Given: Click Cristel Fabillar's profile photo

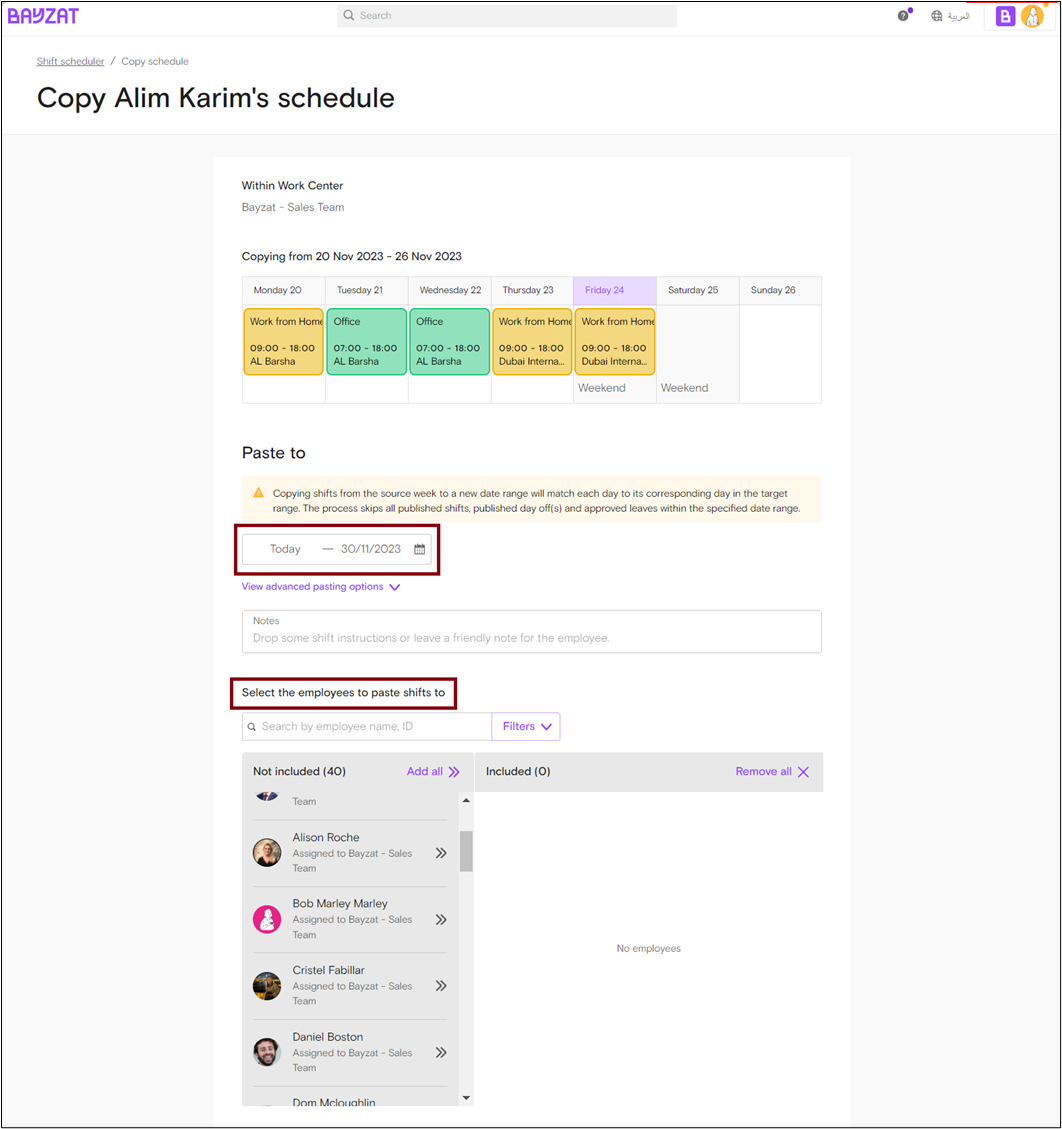Looking at the screenshot, I should point(267,986).
